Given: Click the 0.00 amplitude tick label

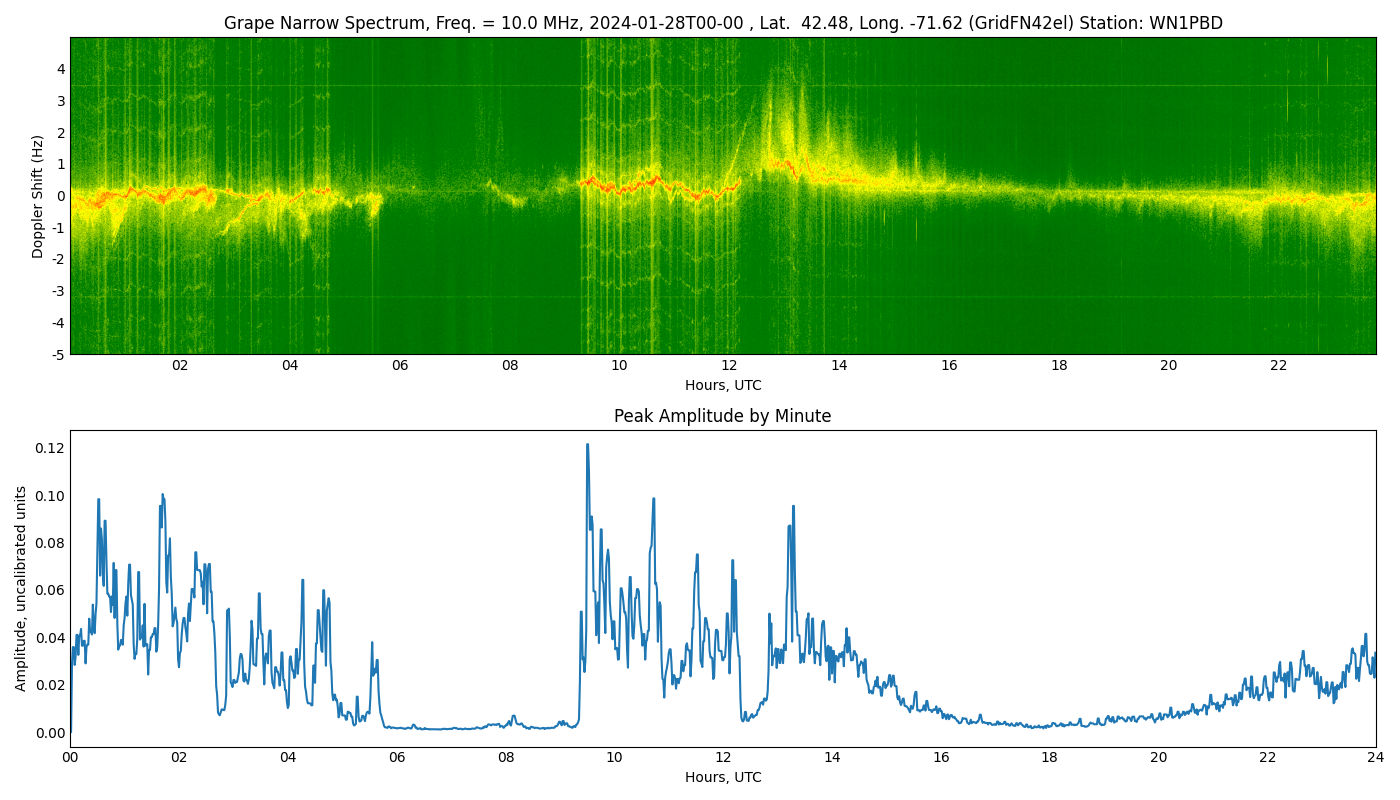Looking at the screenshot, I should pos(49,733).
